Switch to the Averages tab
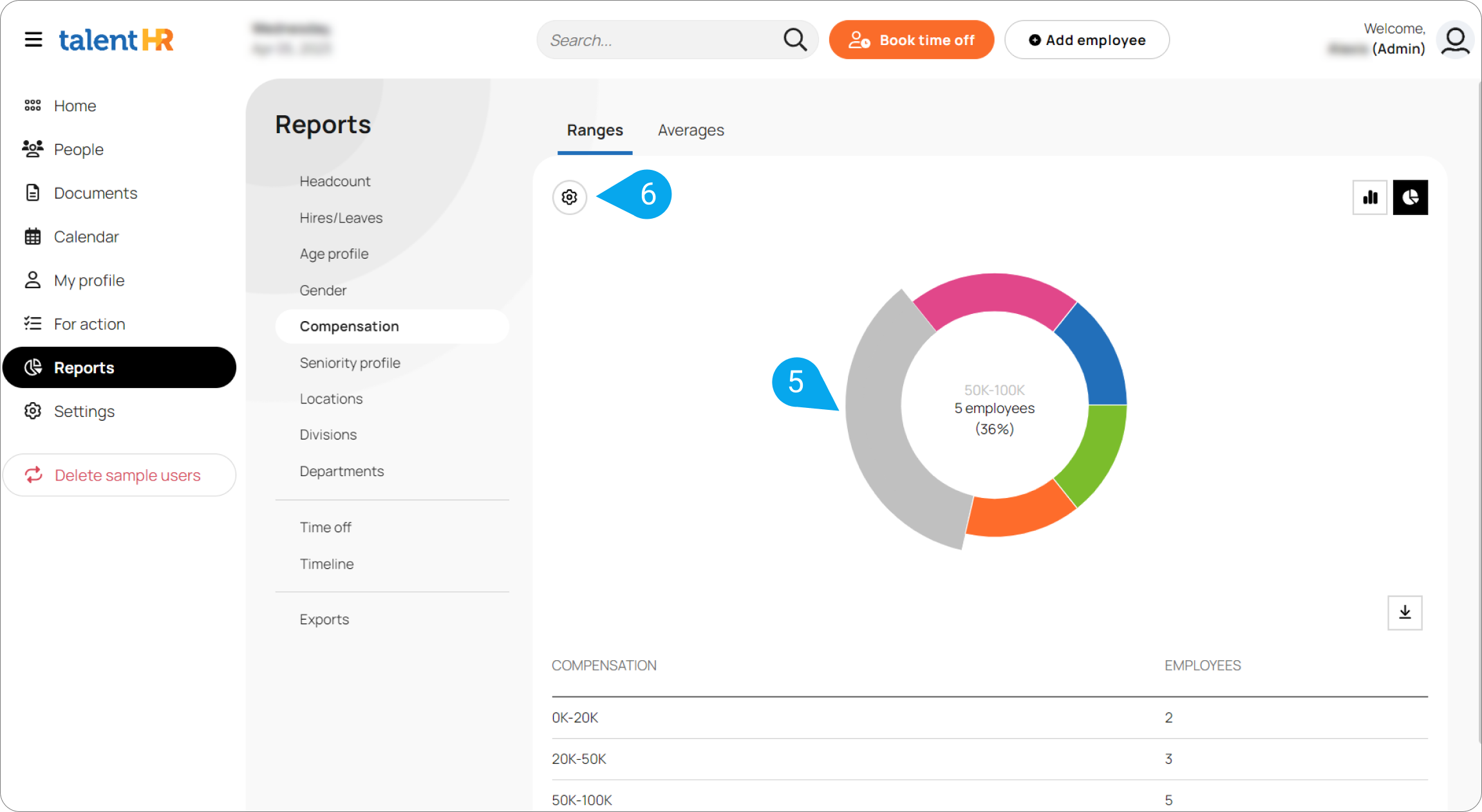Screen dimensions: 1482x812 691,131
